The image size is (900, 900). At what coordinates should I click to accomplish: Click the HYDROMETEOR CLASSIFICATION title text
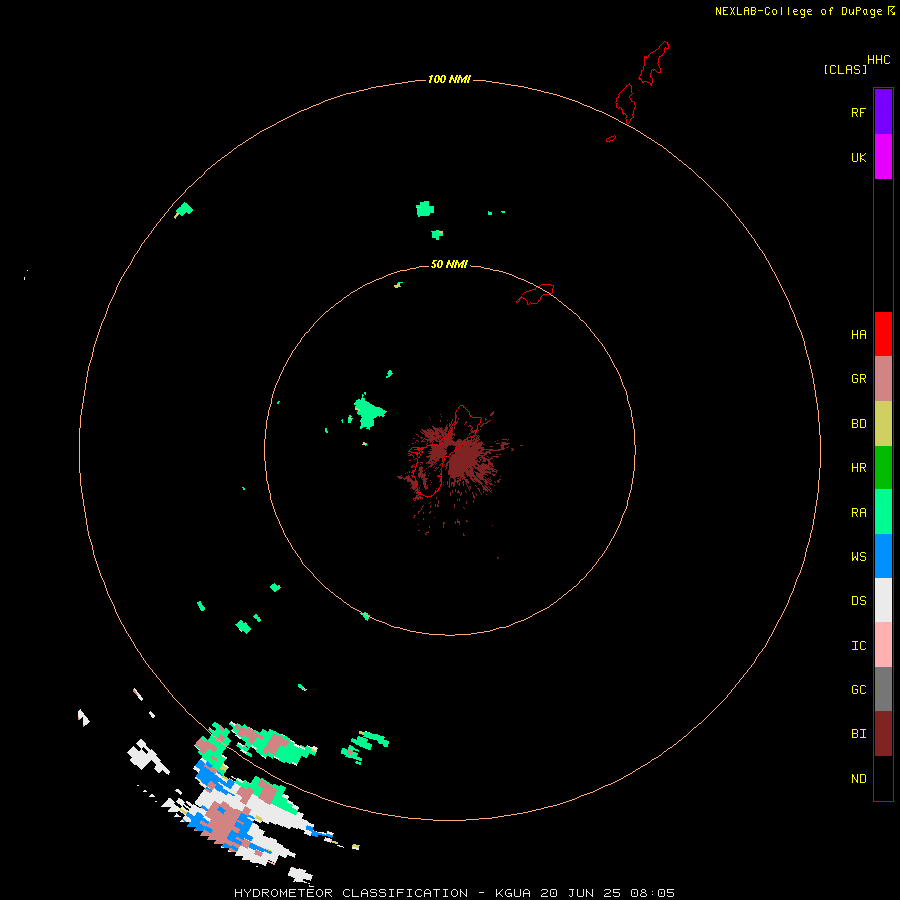(x=351, y=893)
